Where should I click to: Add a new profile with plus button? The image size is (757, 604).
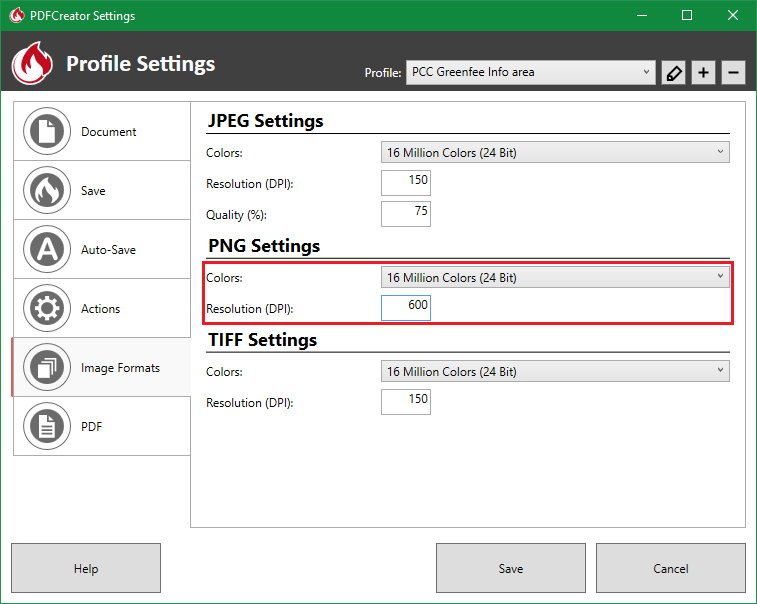(x=703, y=73)
